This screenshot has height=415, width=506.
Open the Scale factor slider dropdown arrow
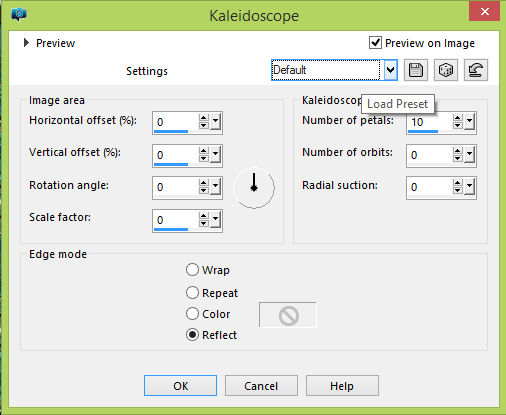pyautogui.click(x=216, y=219)
